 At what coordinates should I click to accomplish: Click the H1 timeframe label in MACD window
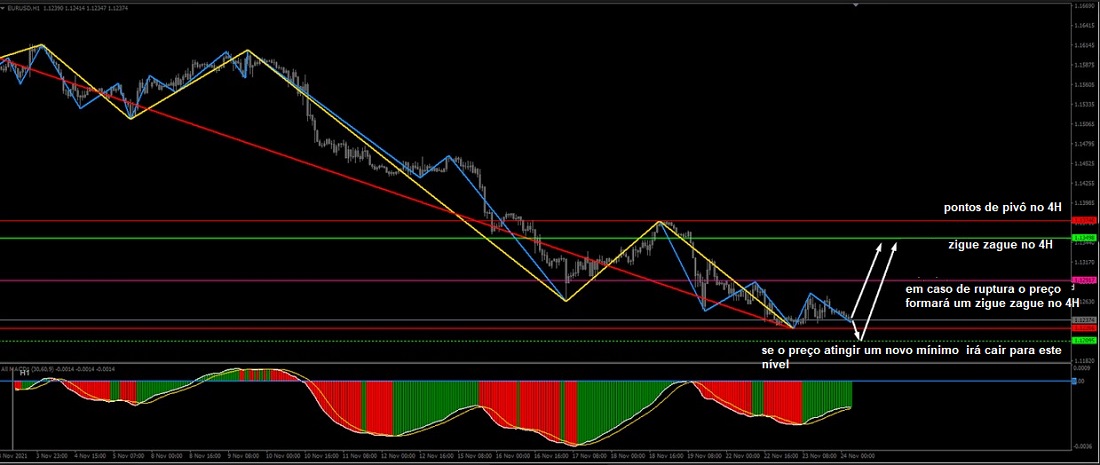23,372
